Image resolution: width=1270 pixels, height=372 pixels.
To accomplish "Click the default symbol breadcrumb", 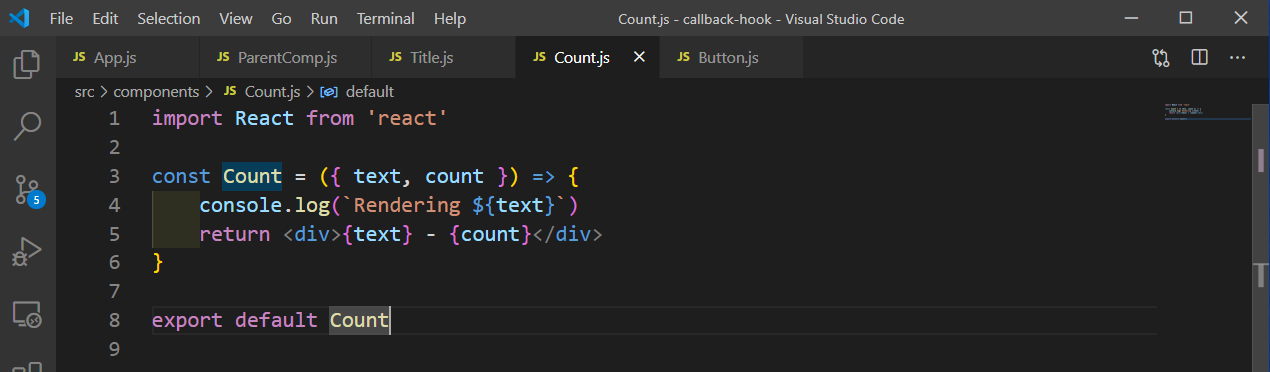I will click(357, 91).
